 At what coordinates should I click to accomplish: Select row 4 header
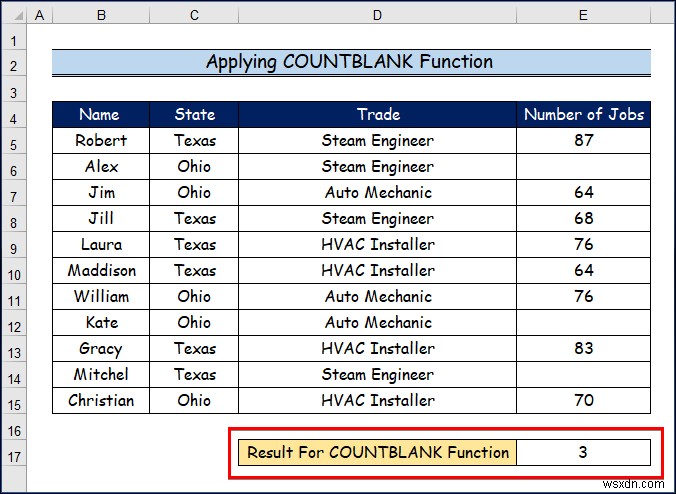(x=13, y=115)
